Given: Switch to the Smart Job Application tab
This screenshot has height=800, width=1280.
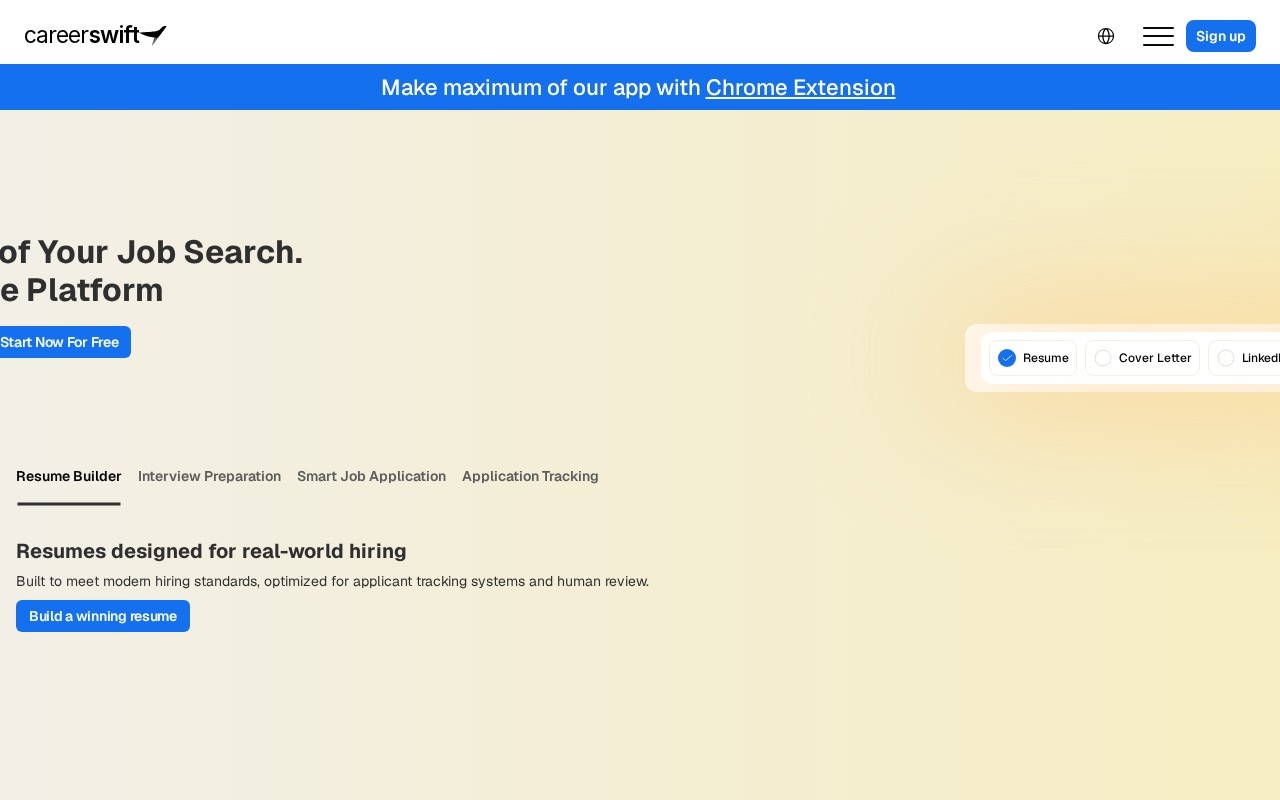Looking at the screenshot, I should [x=371, y=476].
